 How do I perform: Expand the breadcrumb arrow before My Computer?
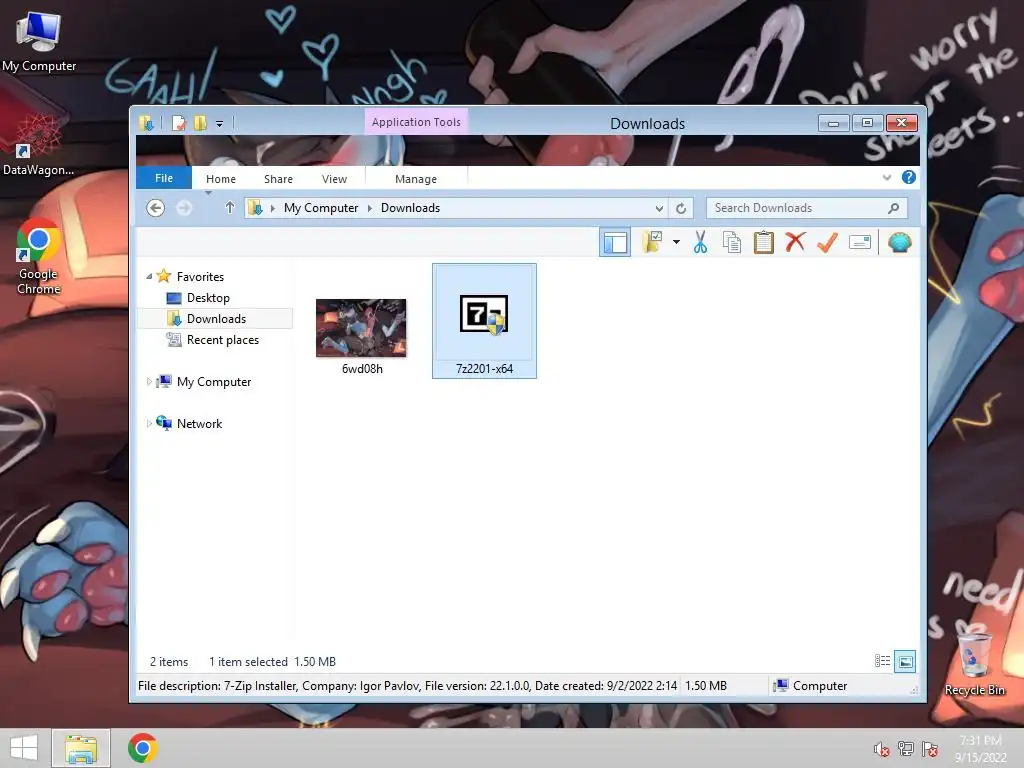point(272,208)
